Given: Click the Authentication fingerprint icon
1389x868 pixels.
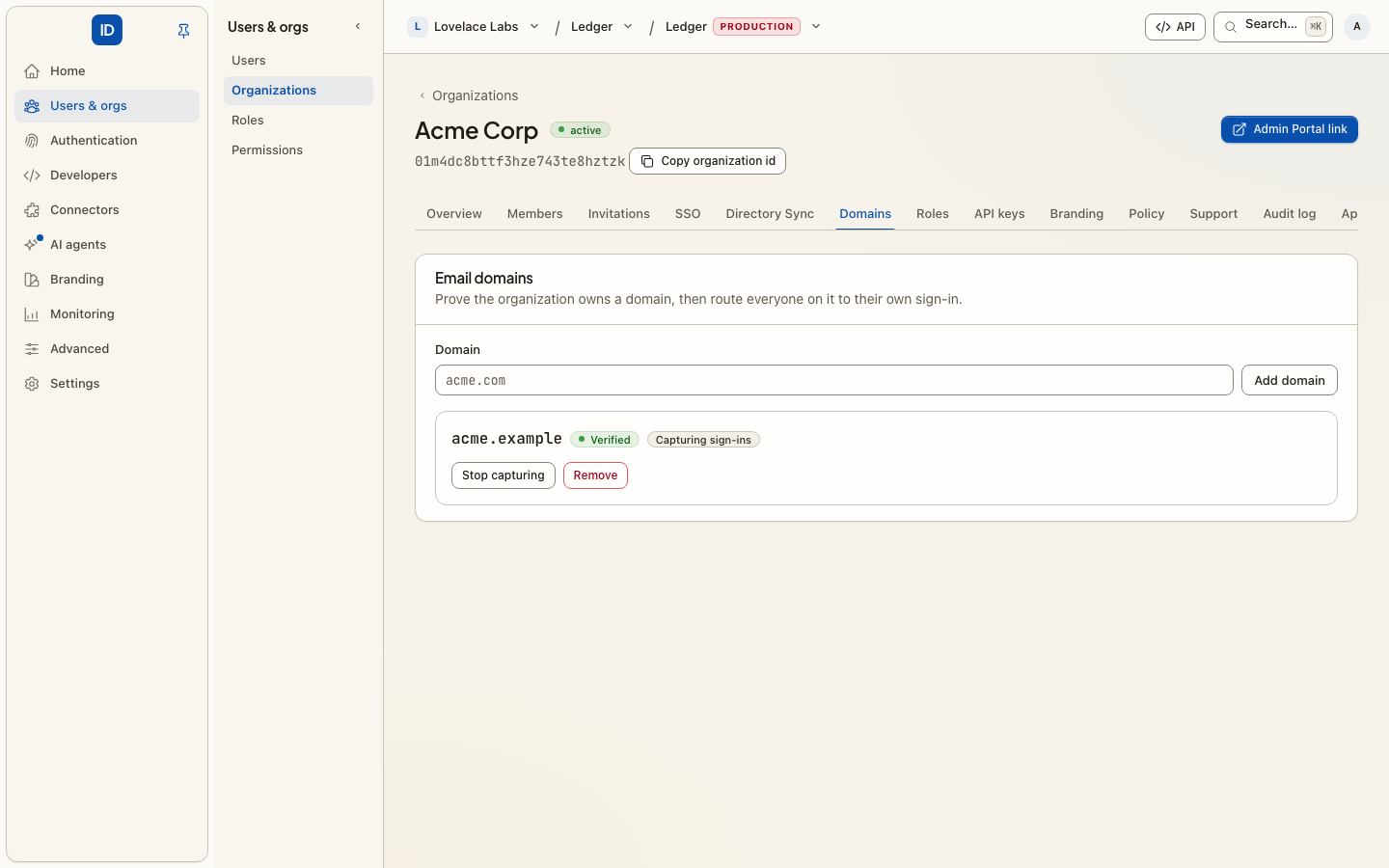Looking at the screenshot, I should pos(32,141).
